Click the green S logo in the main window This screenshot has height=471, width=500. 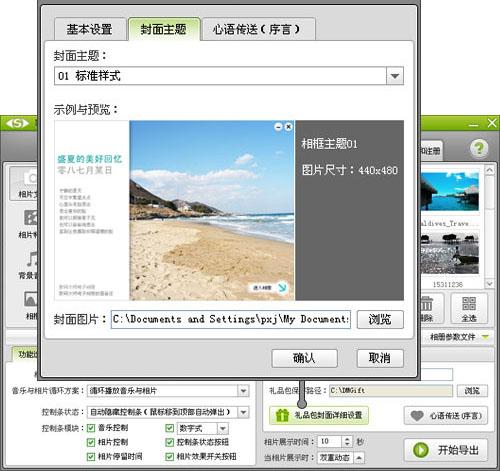click(x=17, y=123)
